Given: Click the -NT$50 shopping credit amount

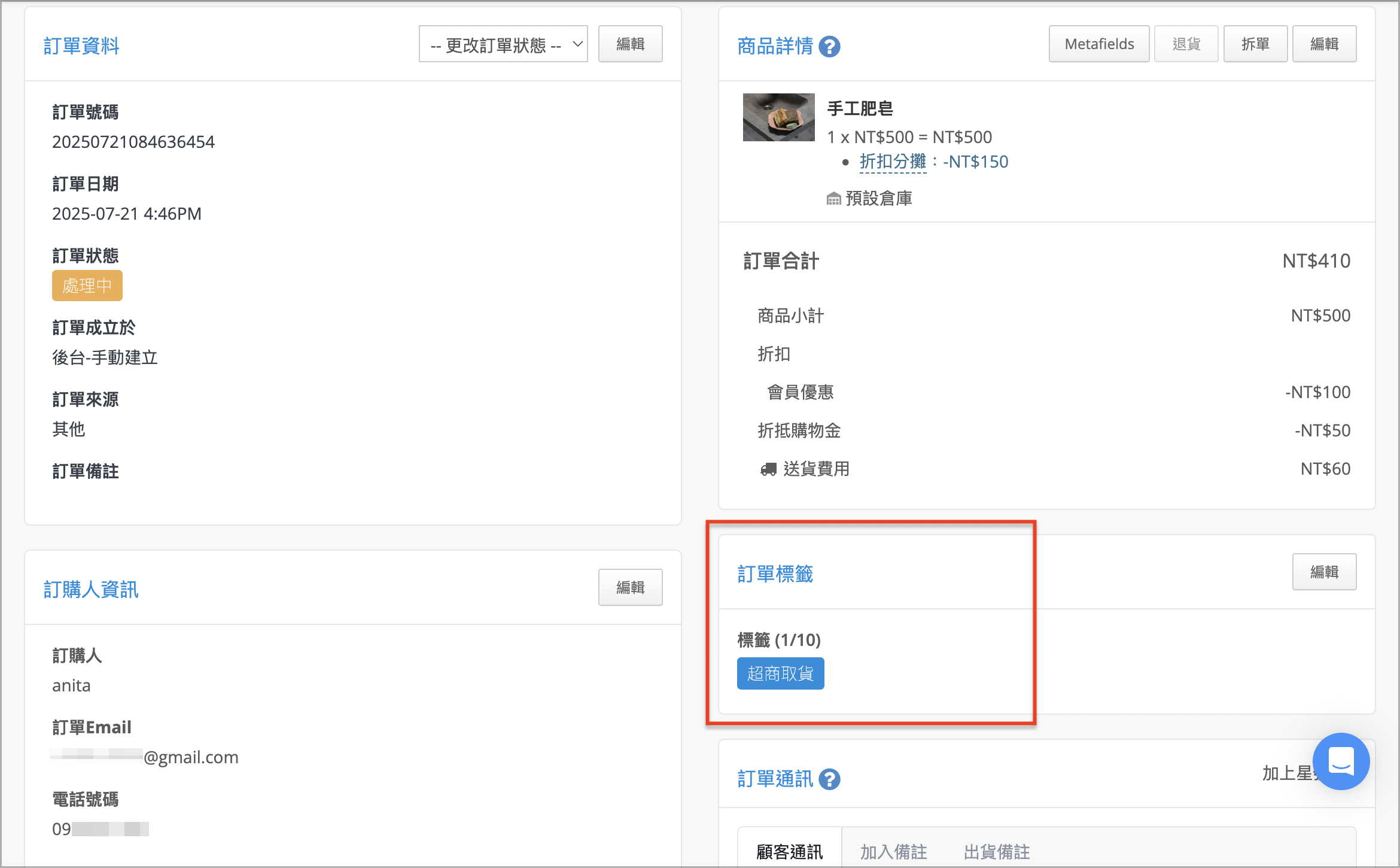Looking at the screenshot, I should click(x=1323, y=430).
